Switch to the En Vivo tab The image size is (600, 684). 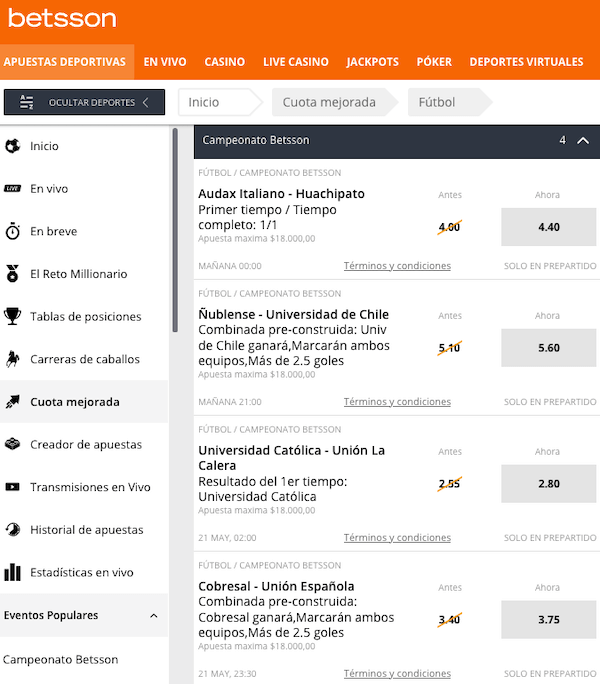coord(165,62)
